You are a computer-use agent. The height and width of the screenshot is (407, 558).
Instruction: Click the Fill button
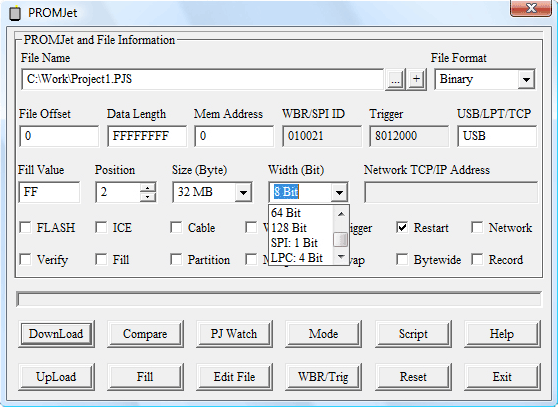145,377
